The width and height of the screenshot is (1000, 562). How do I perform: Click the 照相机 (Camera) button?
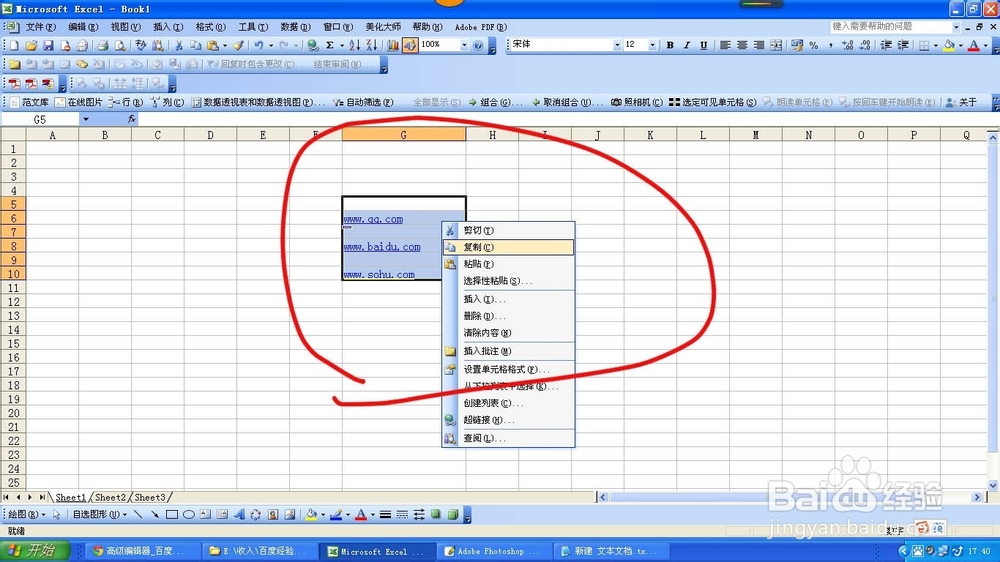coord(637,102)
